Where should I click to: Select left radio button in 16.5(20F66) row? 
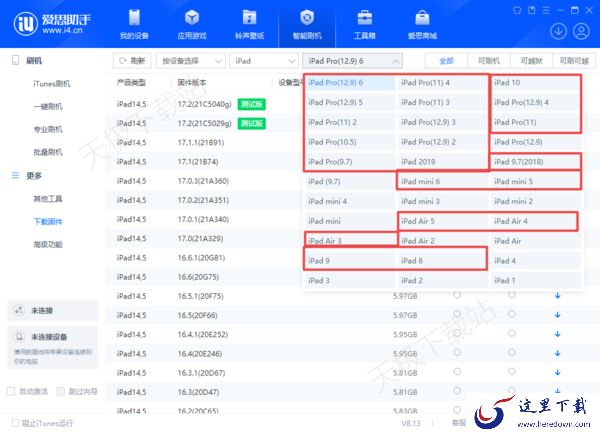coord(457,314)
